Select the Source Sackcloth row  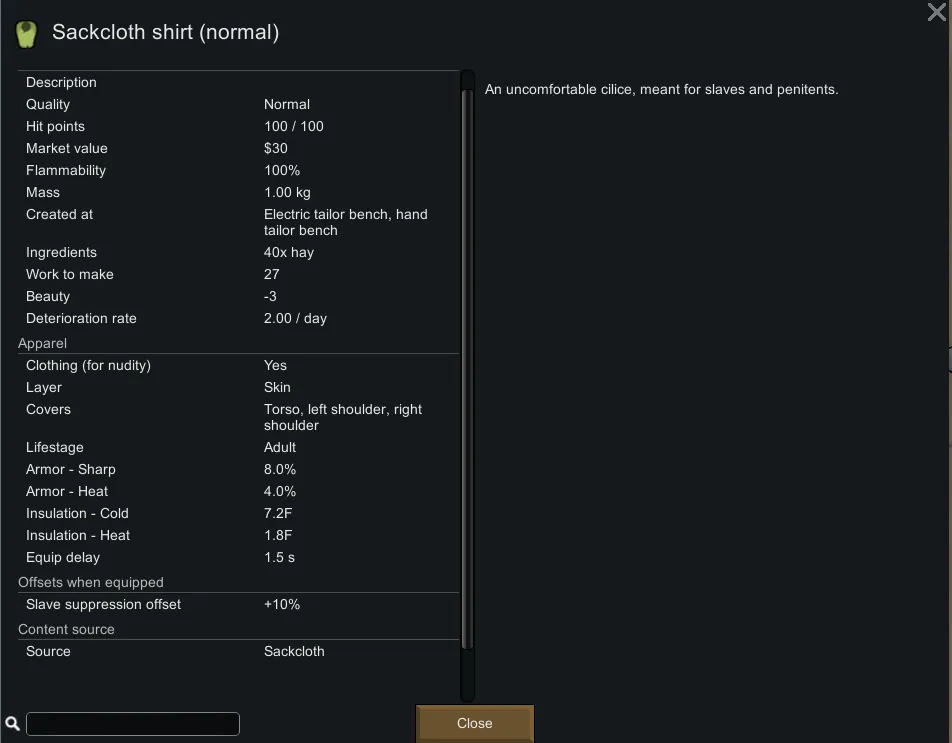pyautogui.click(x=238, y=651)
